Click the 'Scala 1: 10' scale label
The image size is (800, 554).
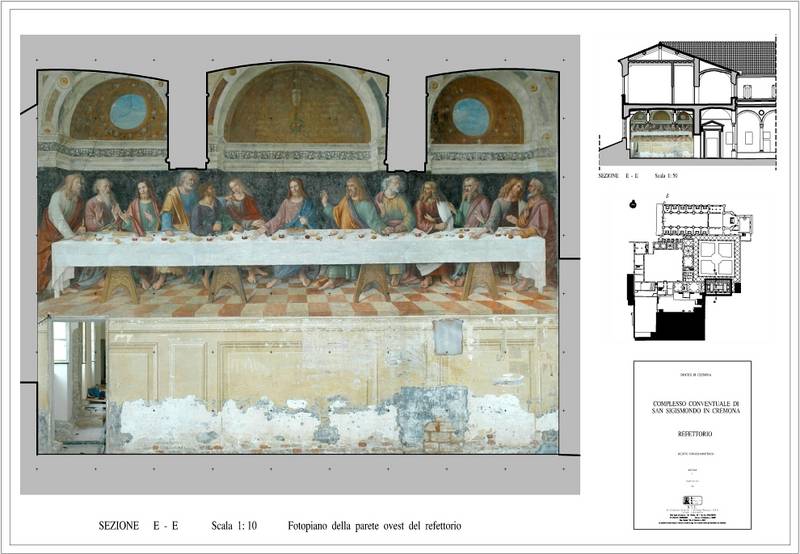(234, 526)
